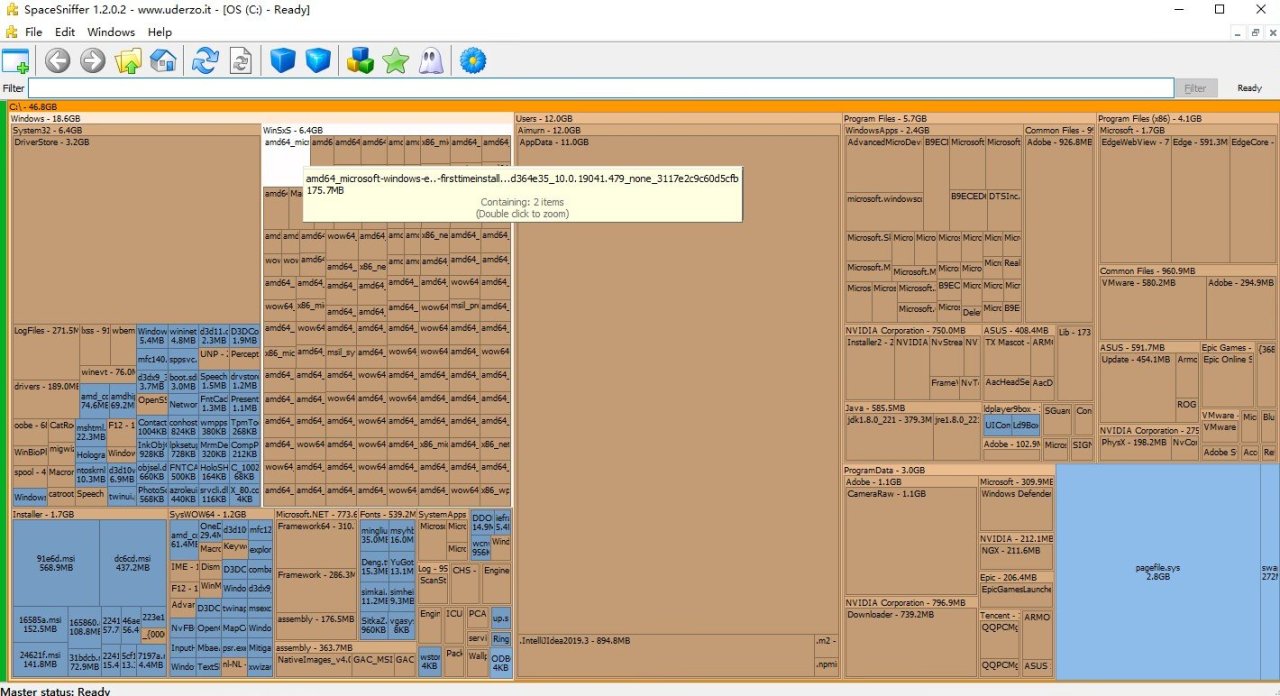
Task: Toggle the green star toolbar icon
Action: point(396,61)
